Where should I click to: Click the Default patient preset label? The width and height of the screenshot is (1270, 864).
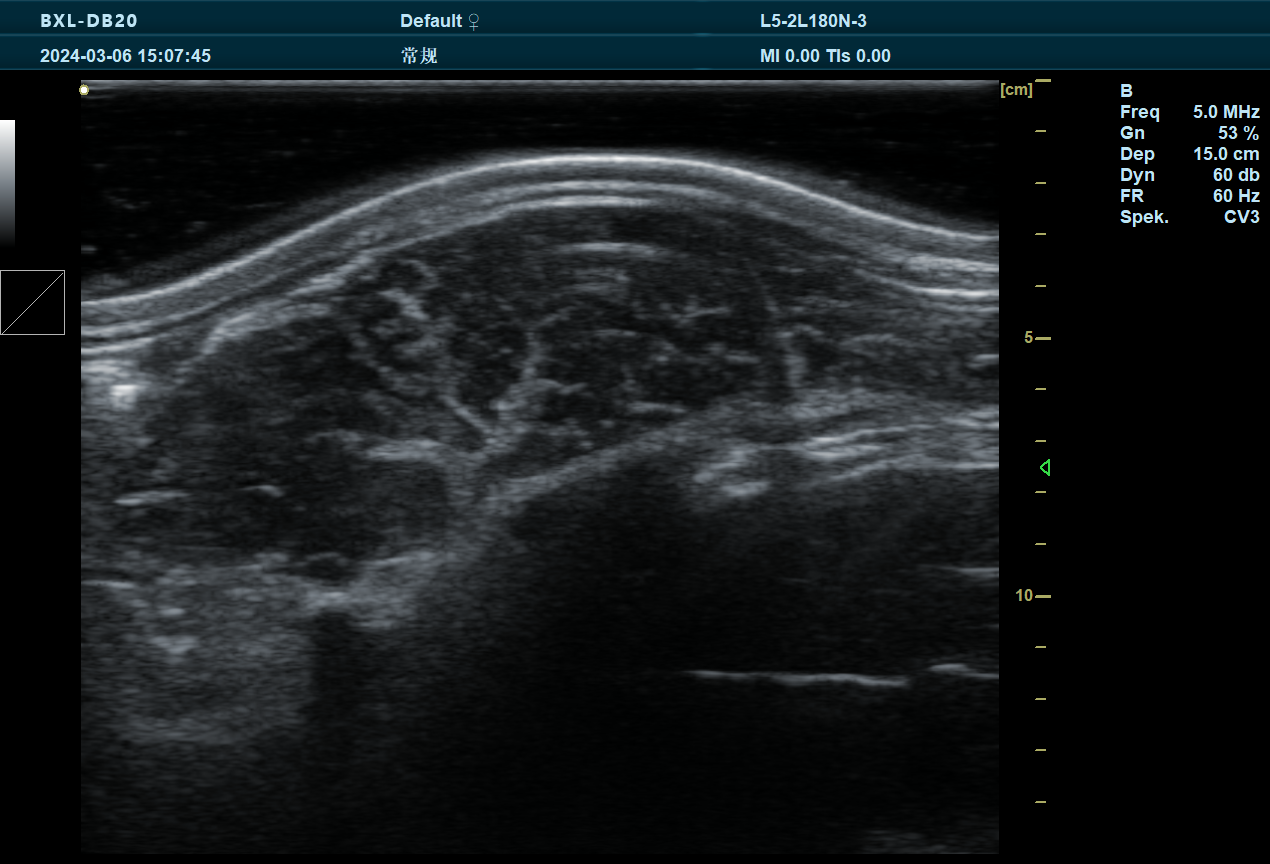tap(431, 21)
